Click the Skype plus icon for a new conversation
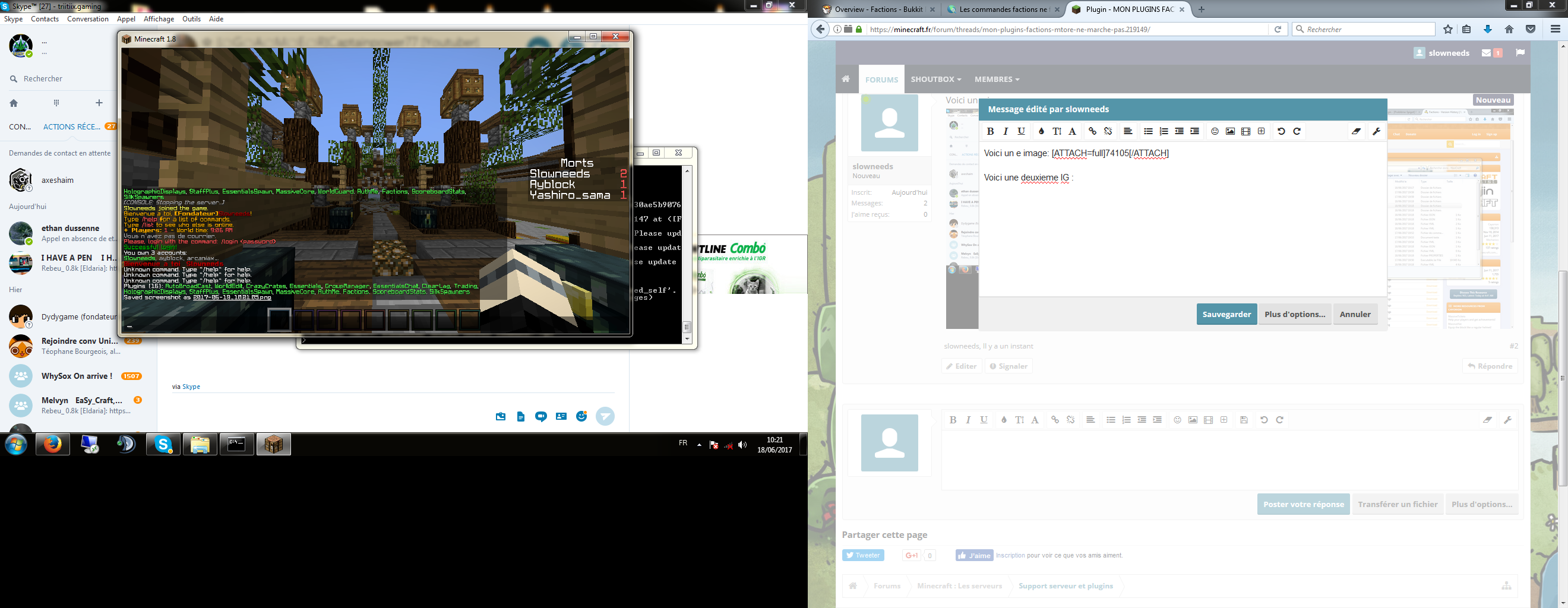Image resolution: width=1568 pixels, height=608 pixels. click(x=99, y=103)
